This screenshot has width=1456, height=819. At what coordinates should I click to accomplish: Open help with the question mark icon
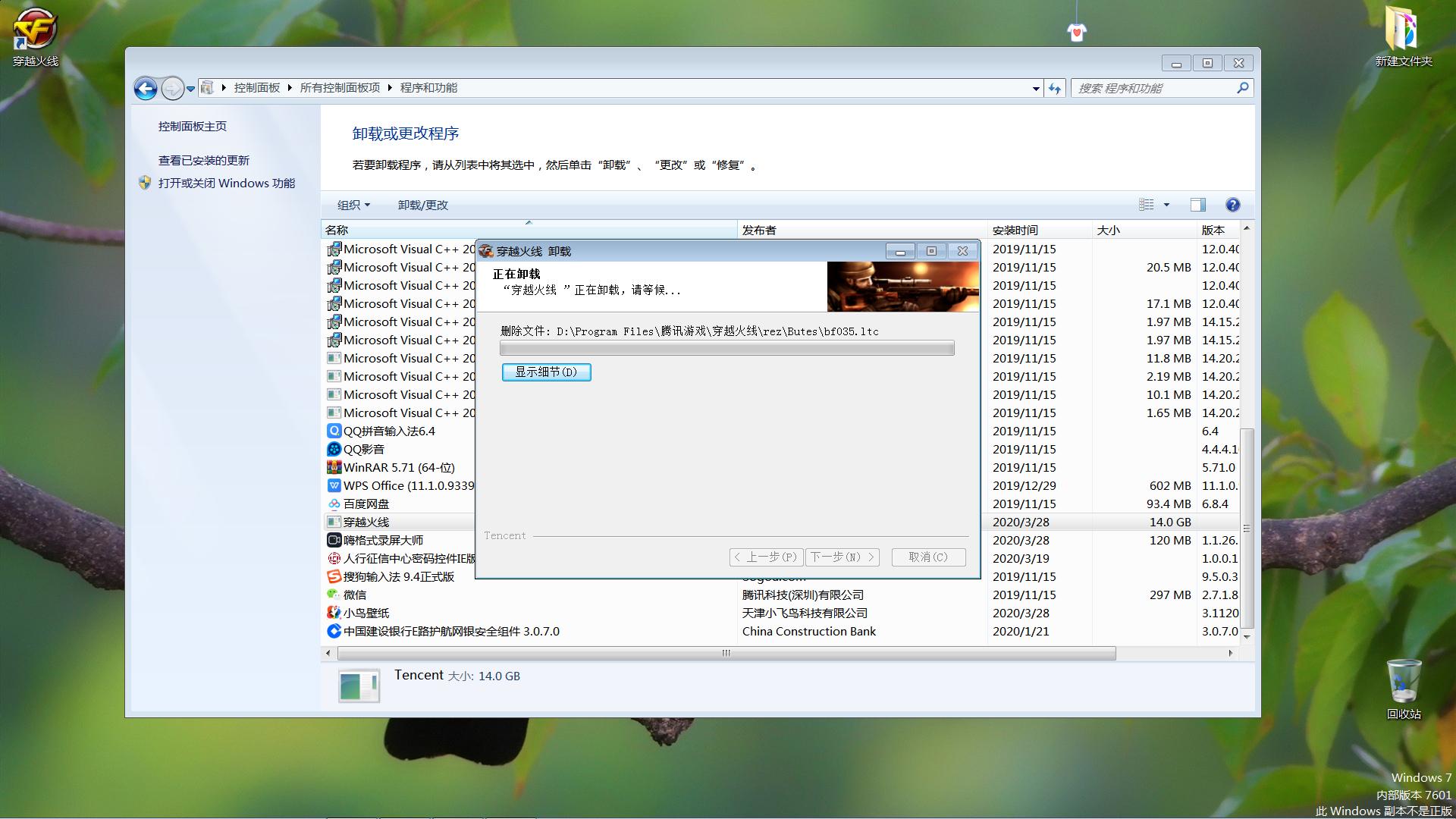(1232, 205)
